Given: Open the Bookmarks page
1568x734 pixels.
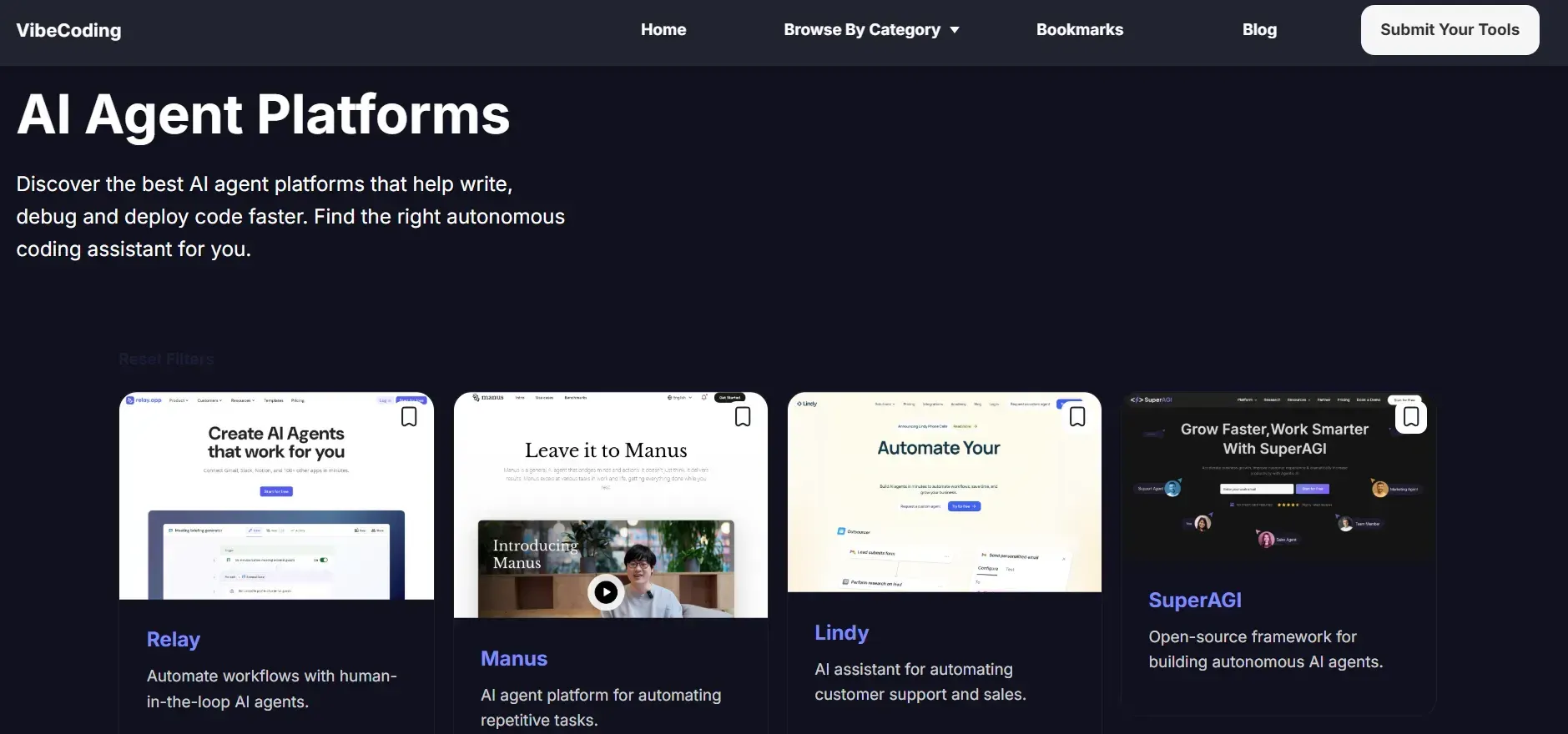Looking at the screenshot, I should [x=1080, y=30].
